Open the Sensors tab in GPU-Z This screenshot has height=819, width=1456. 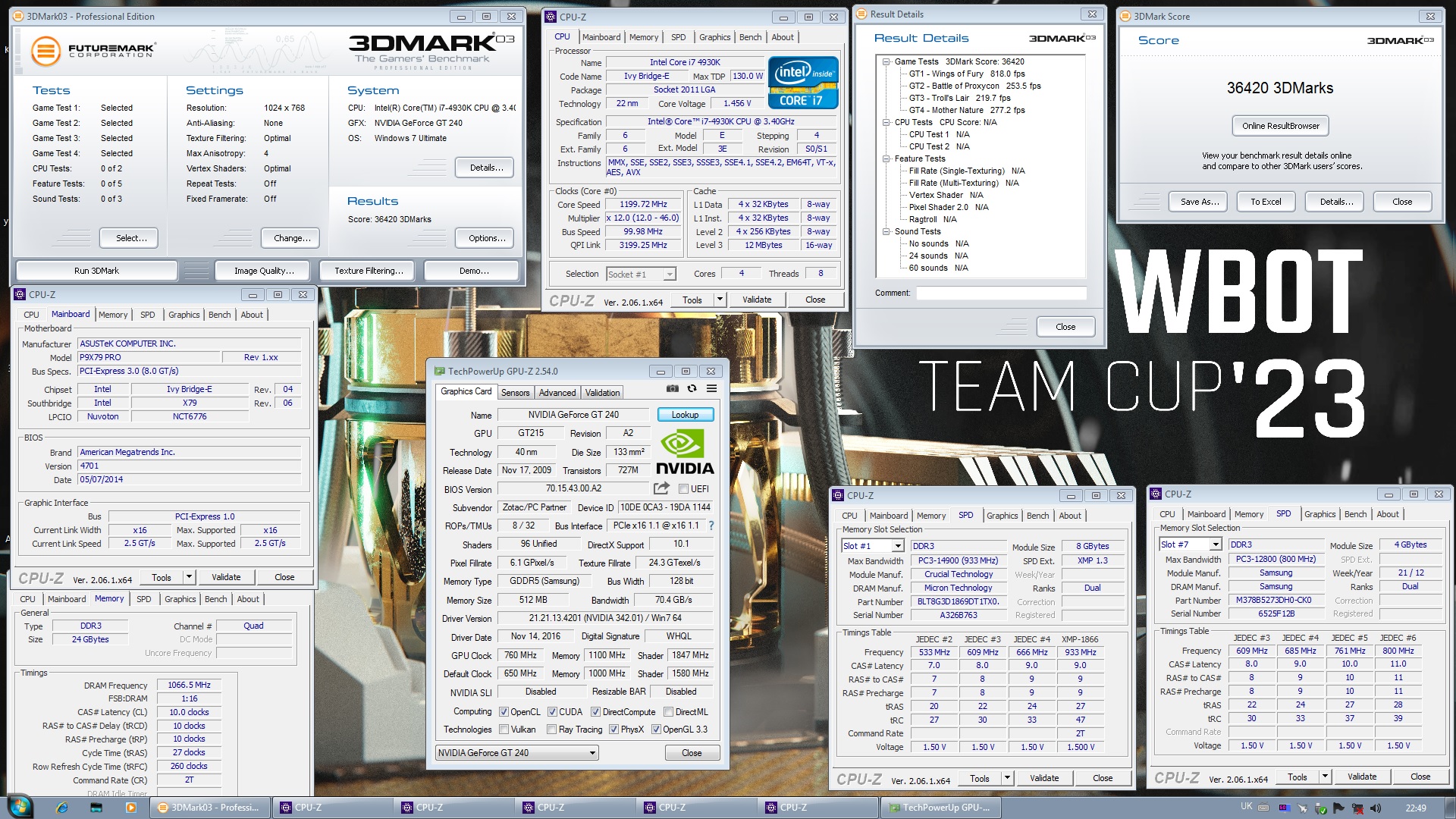click(515, 393)
